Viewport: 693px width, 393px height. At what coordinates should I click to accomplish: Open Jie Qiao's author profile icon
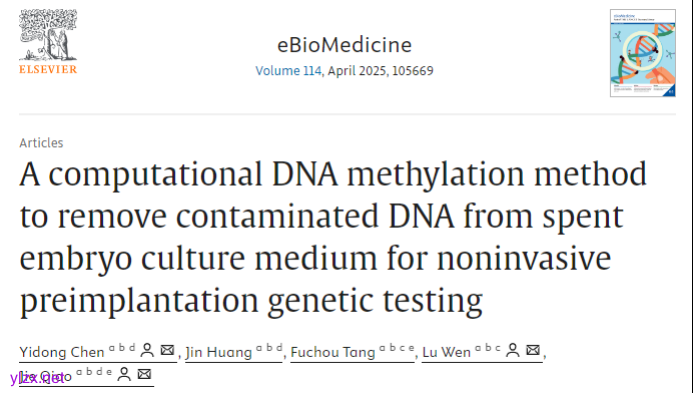click(124, 374)
